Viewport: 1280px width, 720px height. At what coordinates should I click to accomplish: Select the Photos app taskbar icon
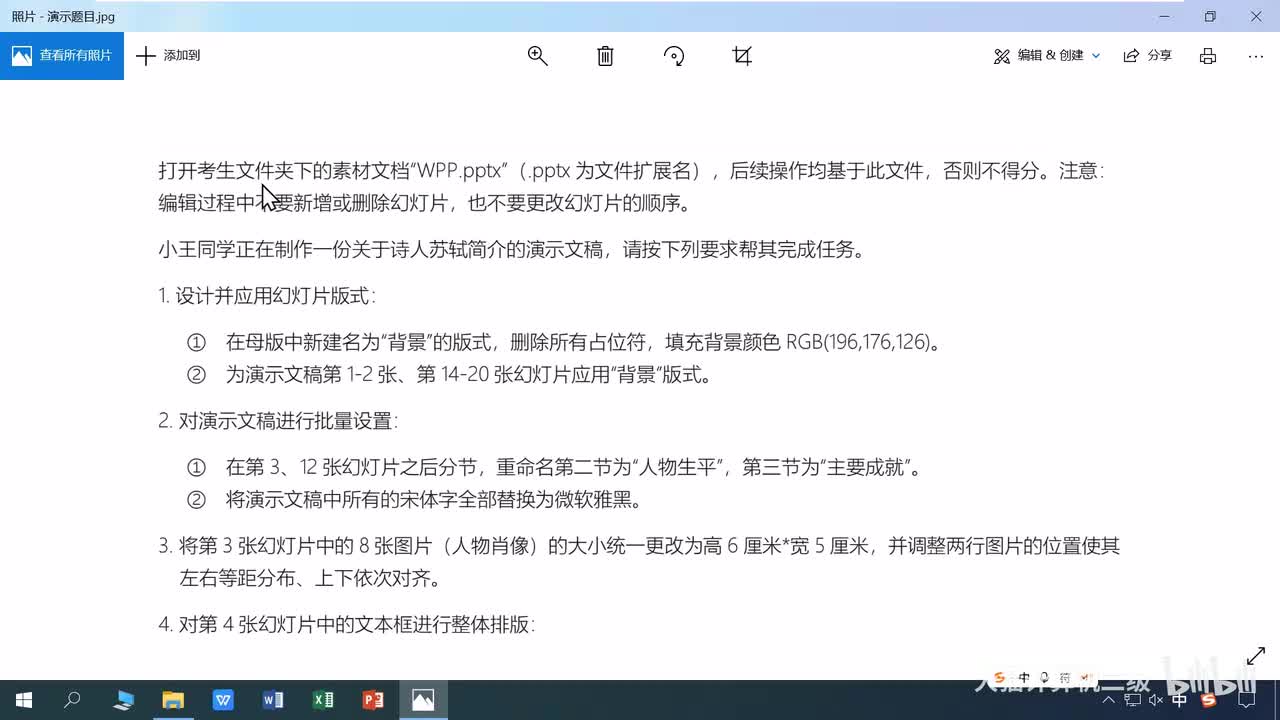point(423,700)
